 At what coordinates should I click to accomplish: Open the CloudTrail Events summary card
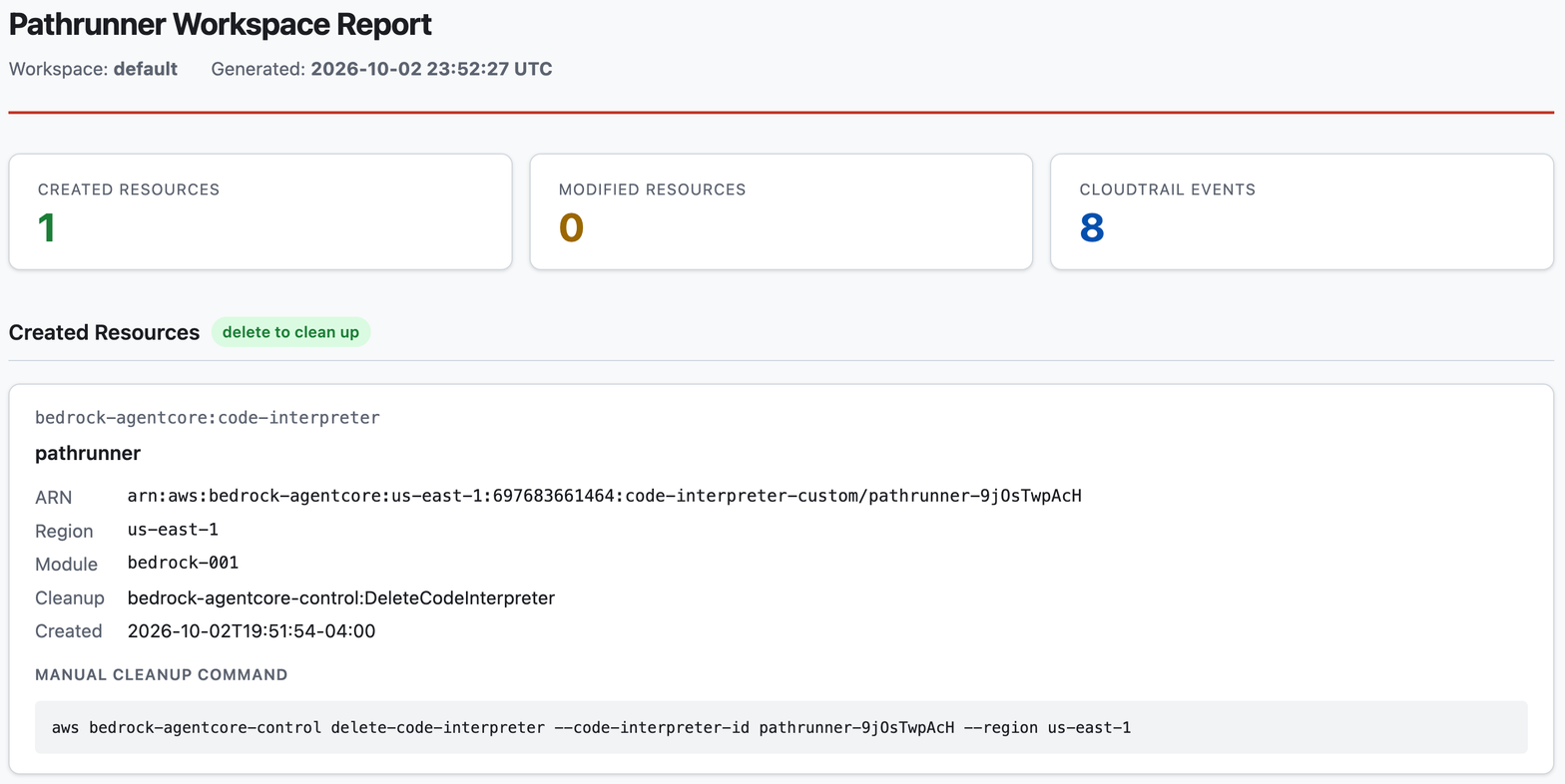pos(1303,211)
